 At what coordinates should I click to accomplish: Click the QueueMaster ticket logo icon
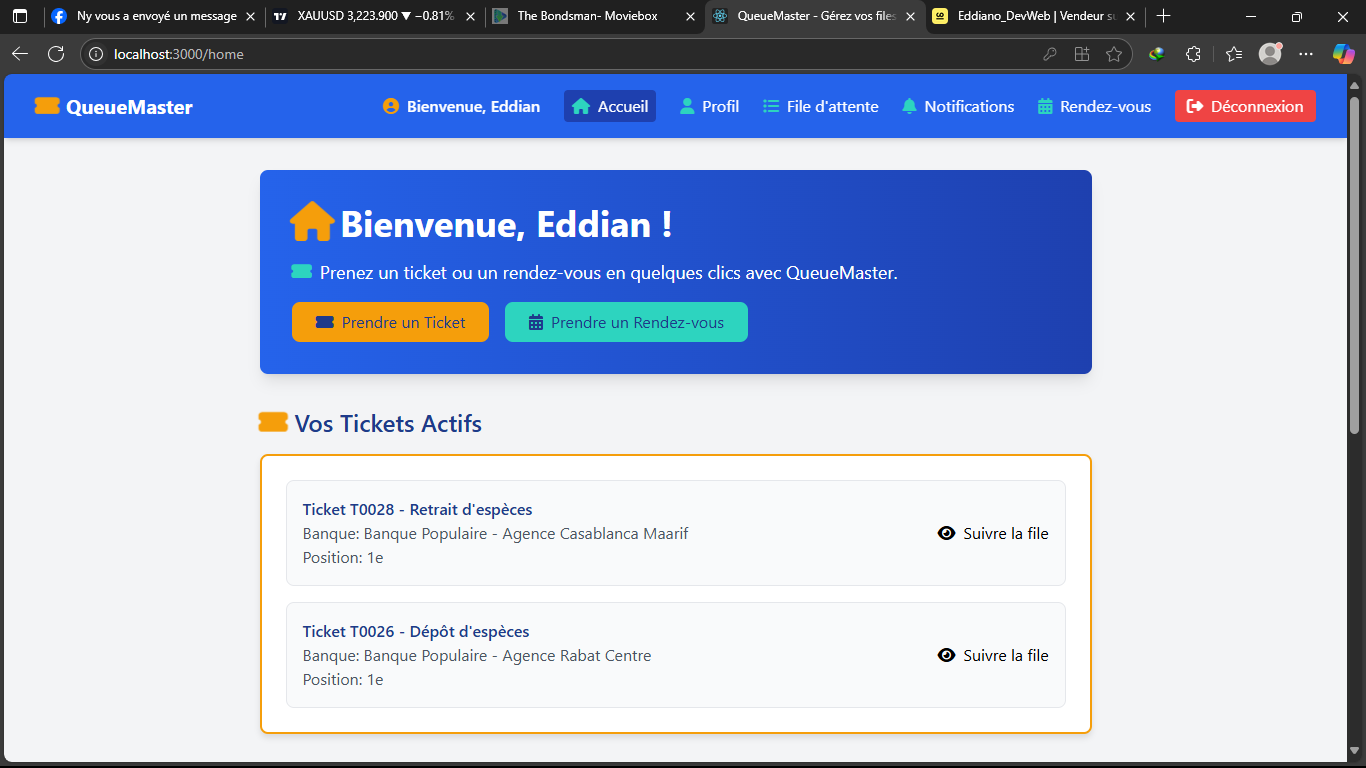[47, 106]
